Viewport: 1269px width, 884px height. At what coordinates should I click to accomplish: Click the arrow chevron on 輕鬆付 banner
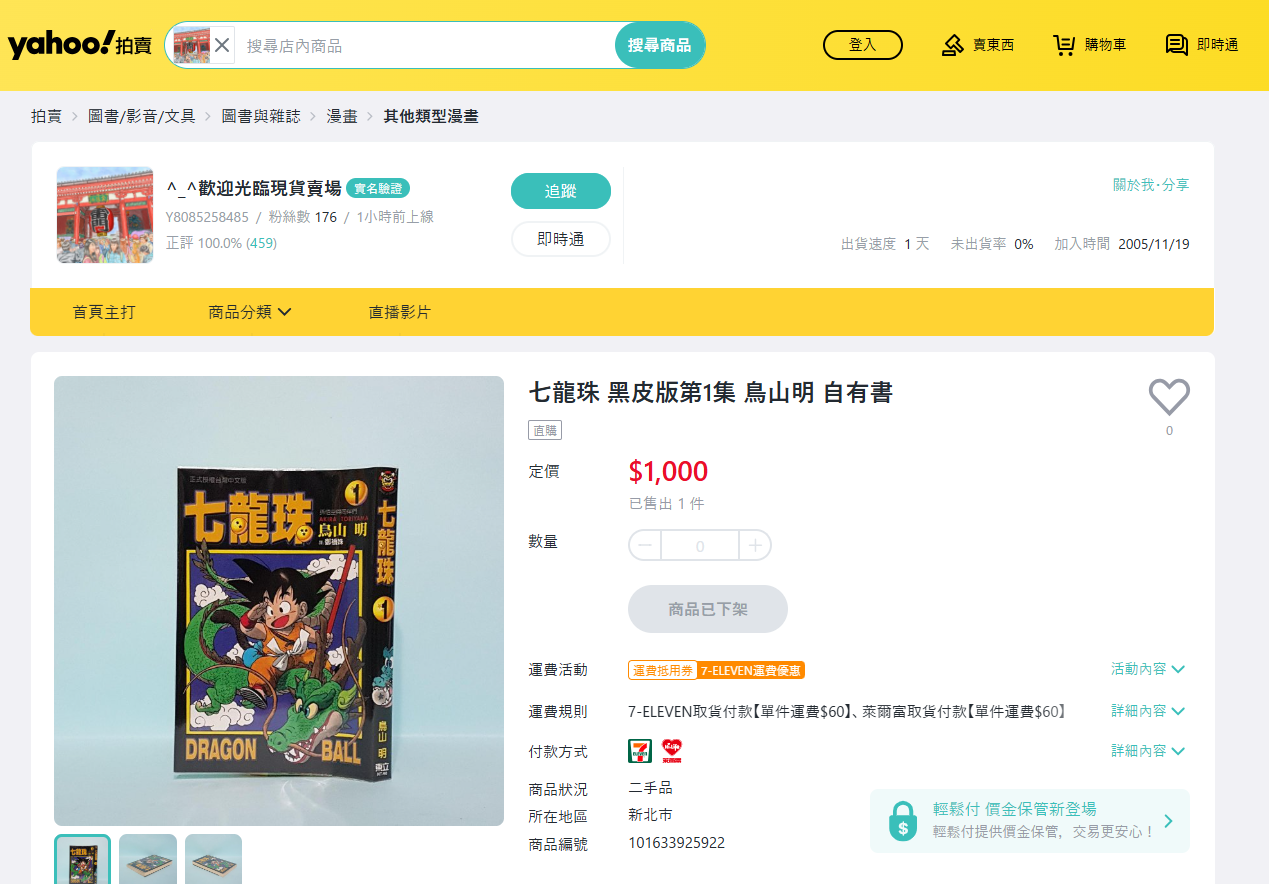(x=1169, y=821)
